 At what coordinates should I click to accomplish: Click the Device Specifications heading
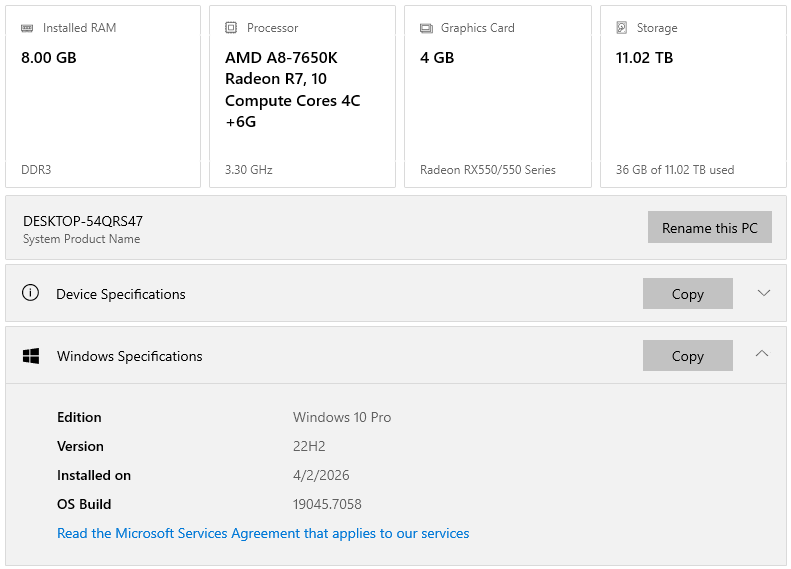[121, 294]
